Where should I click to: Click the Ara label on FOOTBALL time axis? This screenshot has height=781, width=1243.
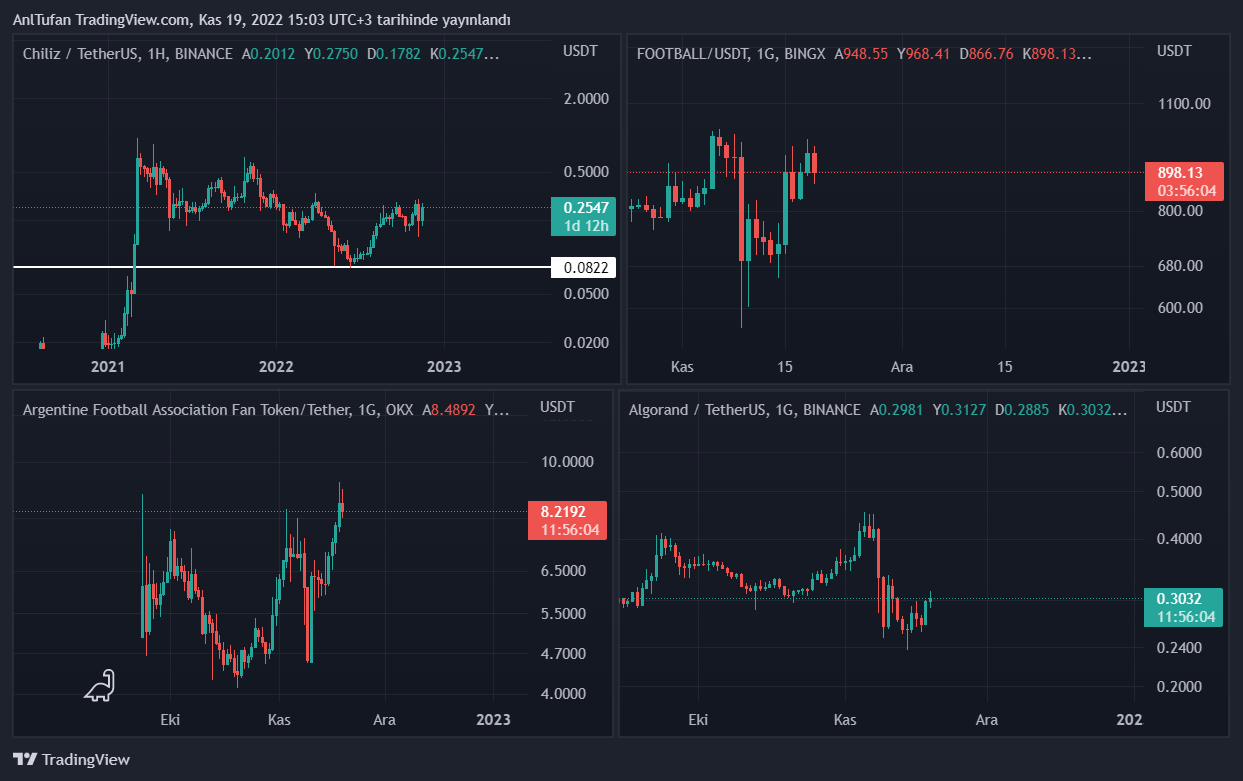tap(902, 367)
